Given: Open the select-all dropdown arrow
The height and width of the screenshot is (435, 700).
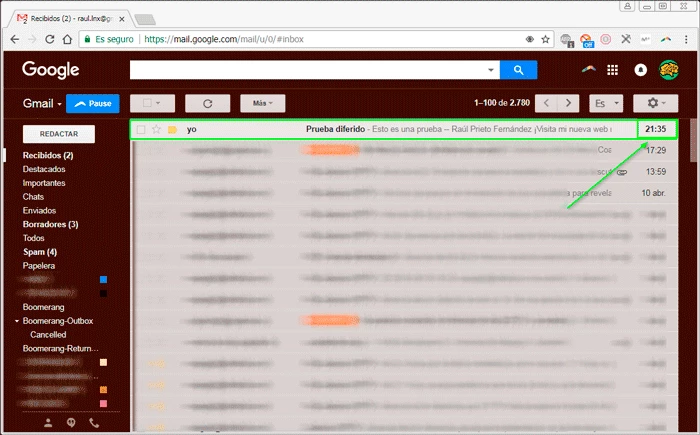Looking at the screenshot, I should click(158, 103).
